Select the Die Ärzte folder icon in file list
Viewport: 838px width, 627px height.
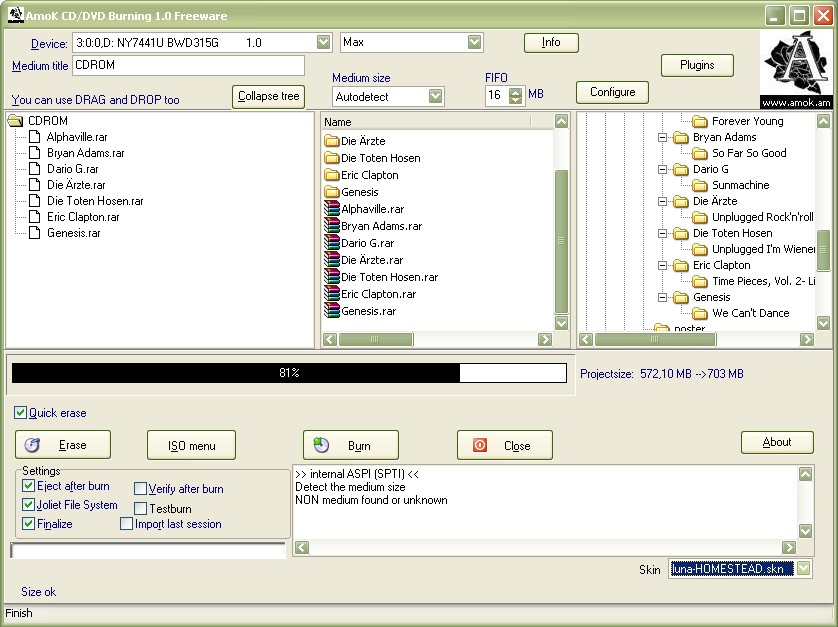[331, 141]
